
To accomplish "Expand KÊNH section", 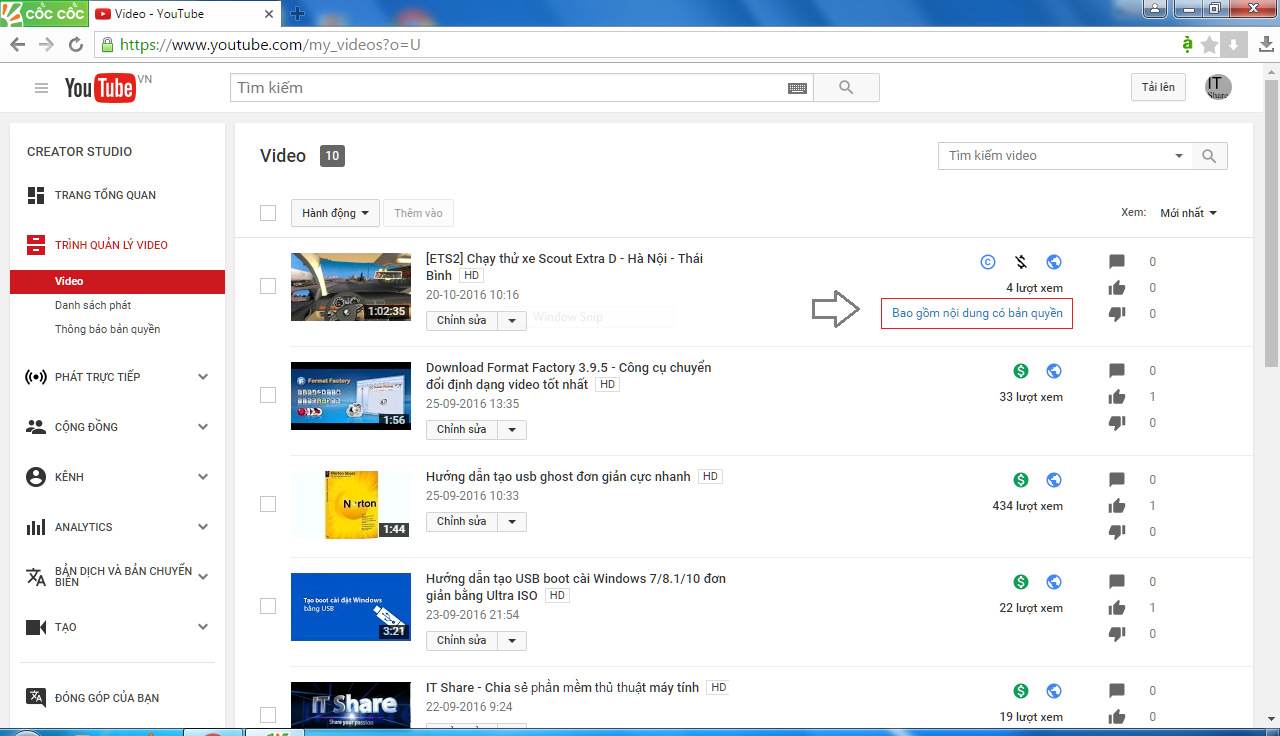I will [x=203, y=477].
